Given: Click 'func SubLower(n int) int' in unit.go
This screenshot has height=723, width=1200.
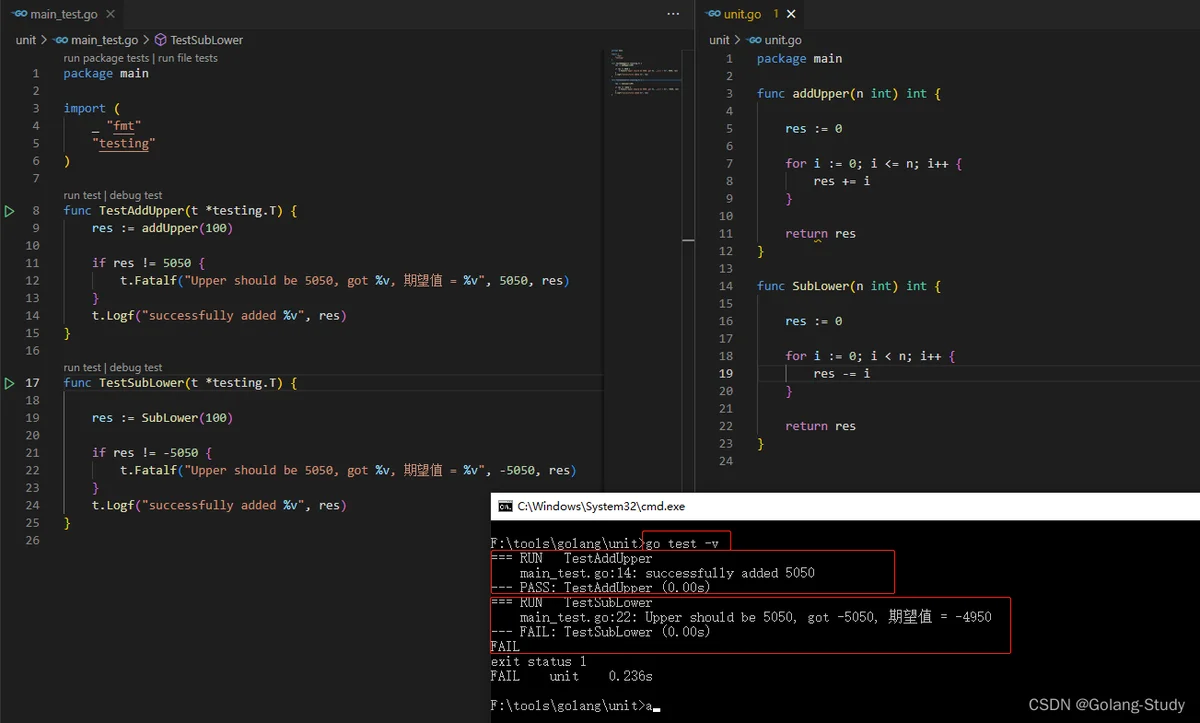Looking at the screenshot, I should coord(849,286).
